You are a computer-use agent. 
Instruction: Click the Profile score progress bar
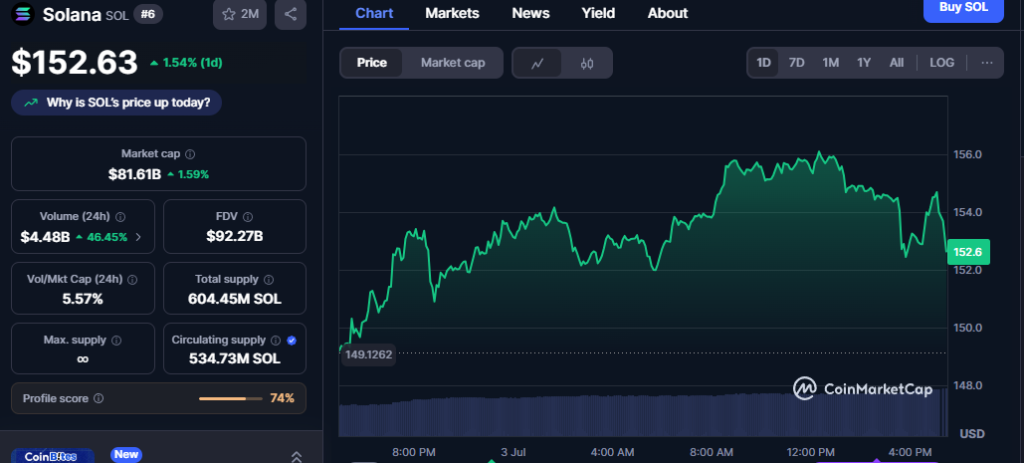pos(231,398)
